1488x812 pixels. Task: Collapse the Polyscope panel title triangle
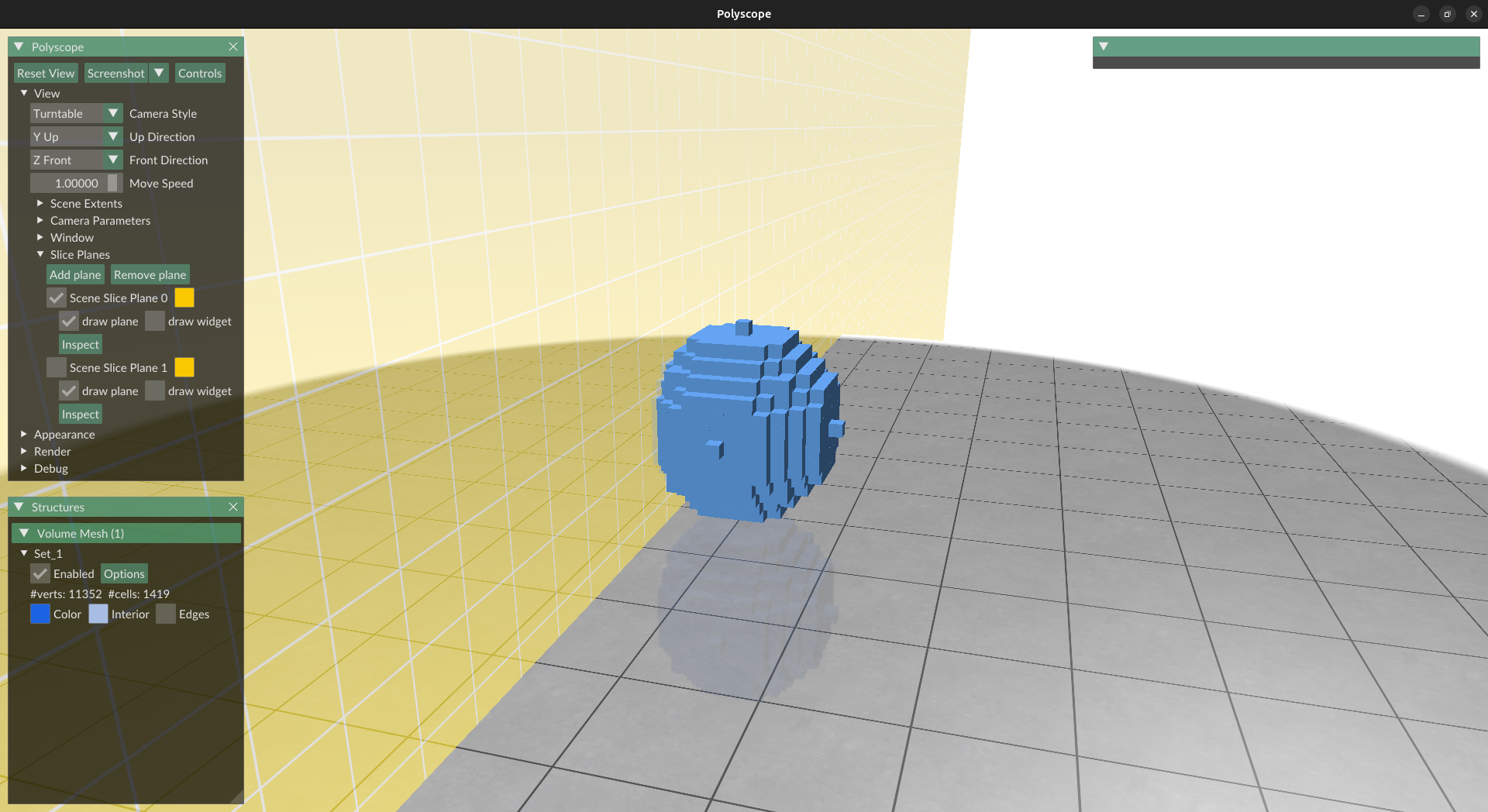tap(19, 47)
